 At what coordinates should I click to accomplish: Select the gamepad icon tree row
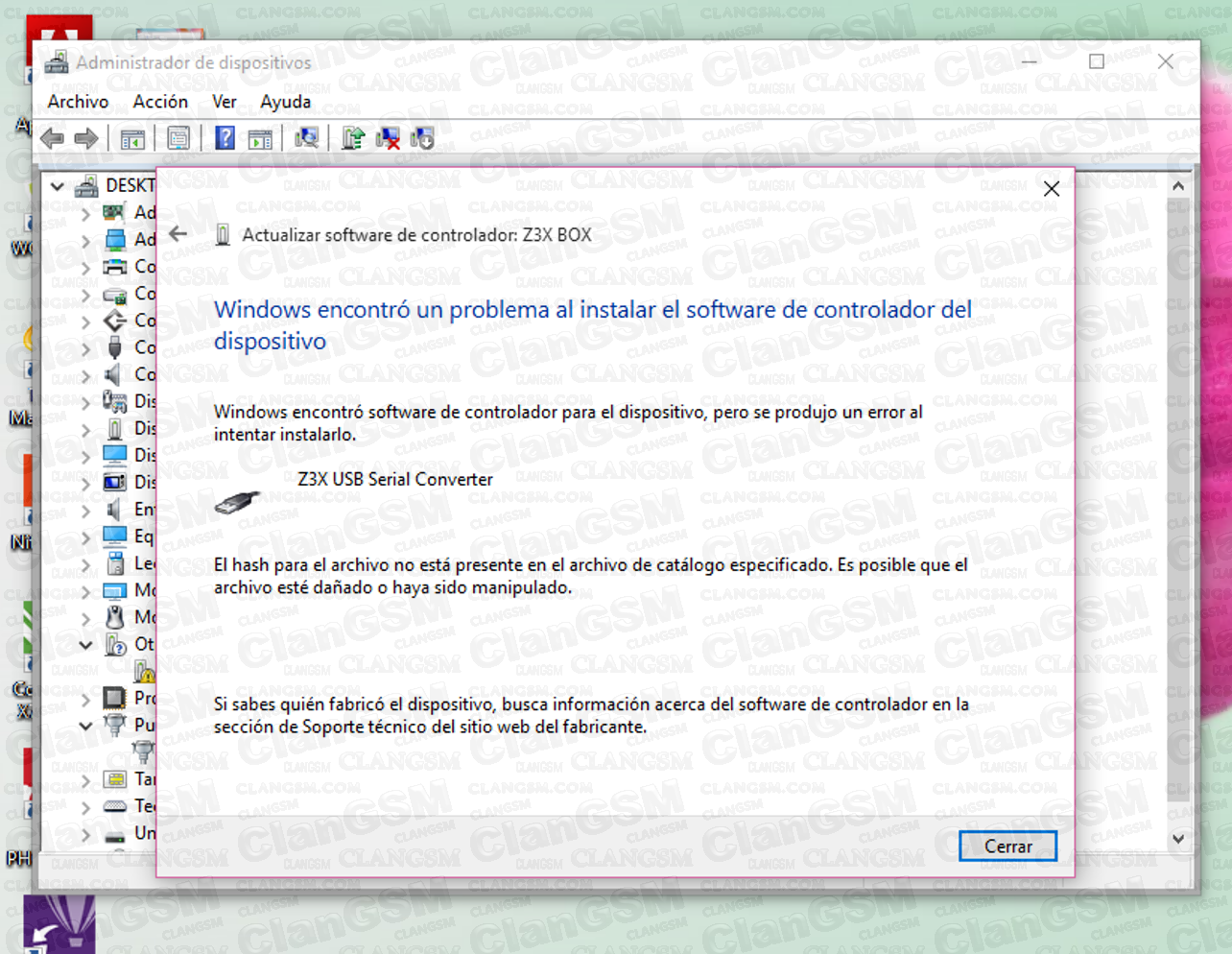click(x=129, y=400)
